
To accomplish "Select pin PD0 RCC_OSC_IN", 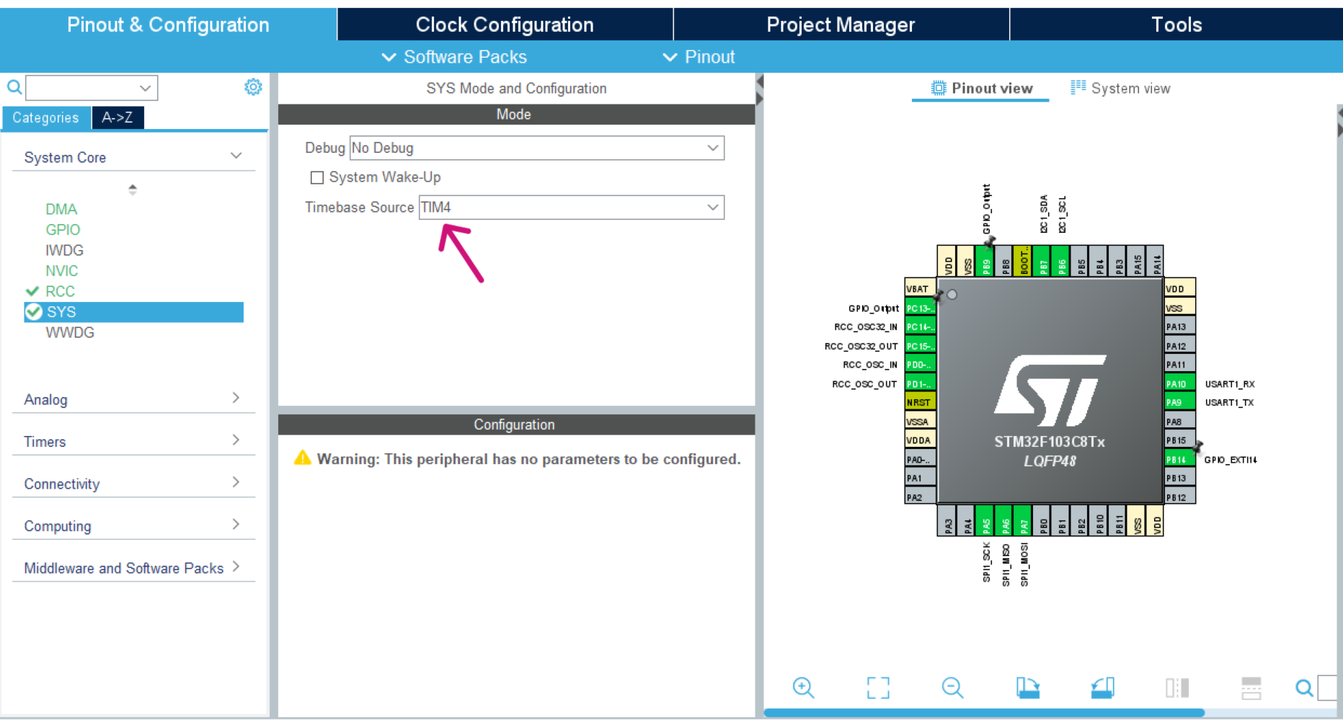I will pyautogui.click(x=920, y=365).
